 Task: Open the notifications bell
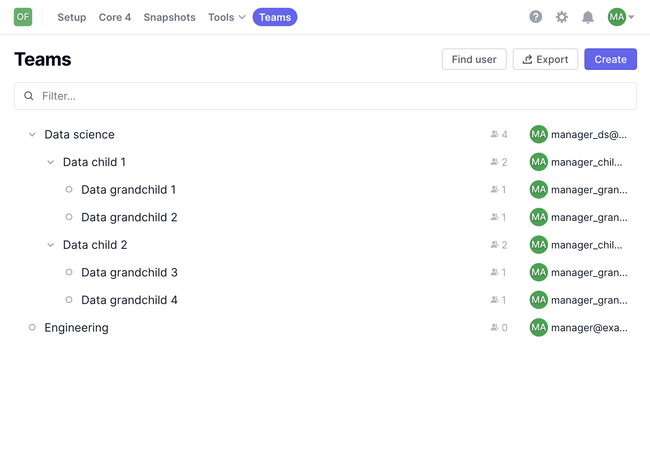[x=588, y=17]
